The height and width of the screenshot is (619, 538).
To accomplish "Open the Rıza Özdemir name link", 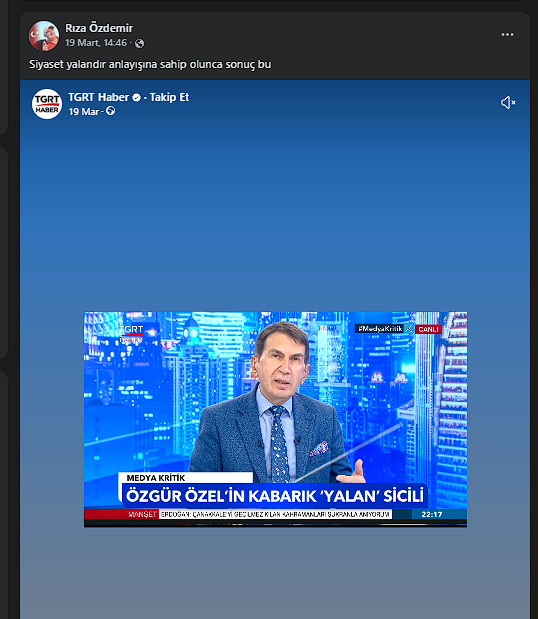I will coord(99,28).
